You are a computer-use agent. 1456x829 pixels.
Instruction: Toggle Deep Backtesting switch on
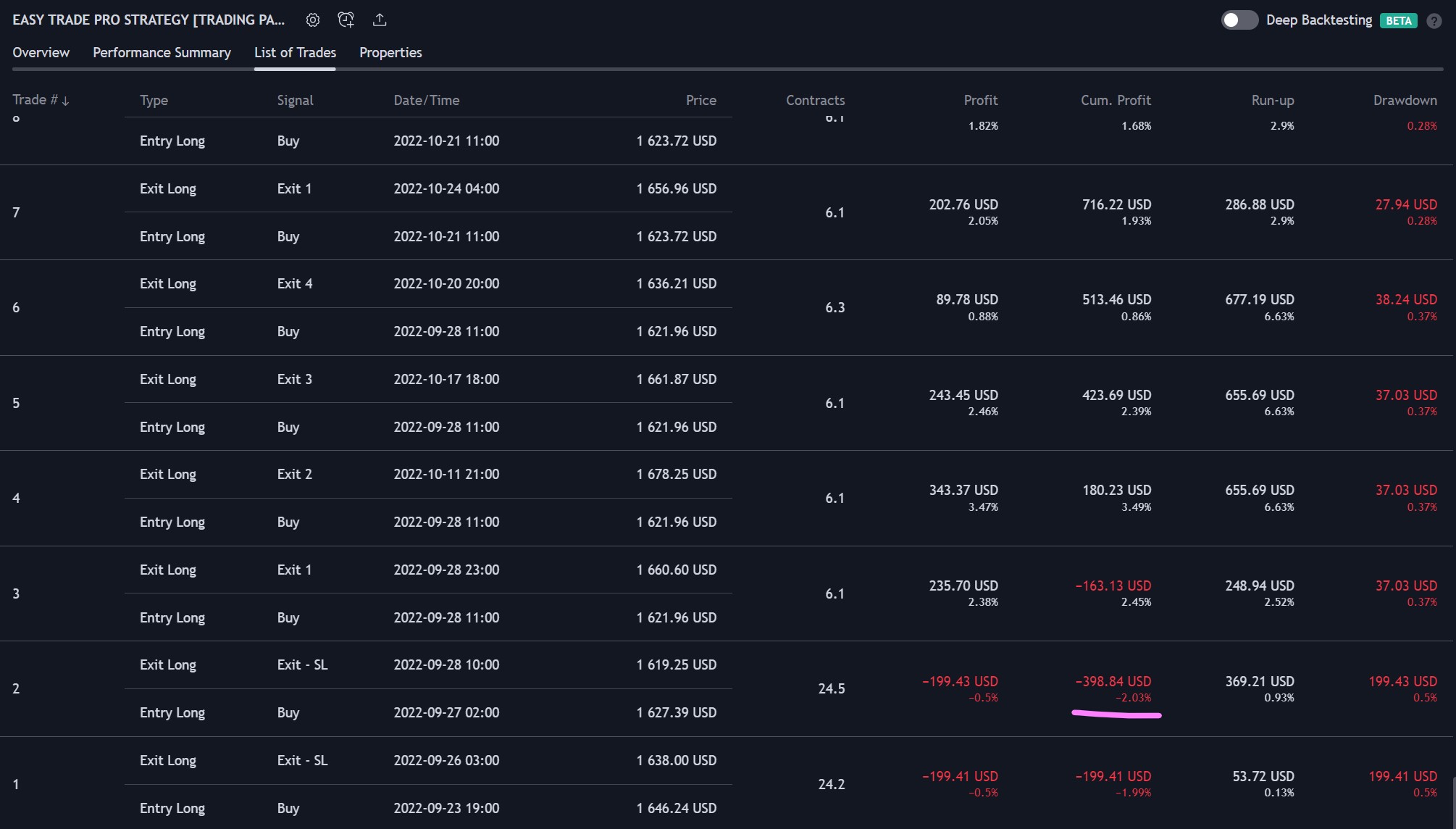(1239, 20)
